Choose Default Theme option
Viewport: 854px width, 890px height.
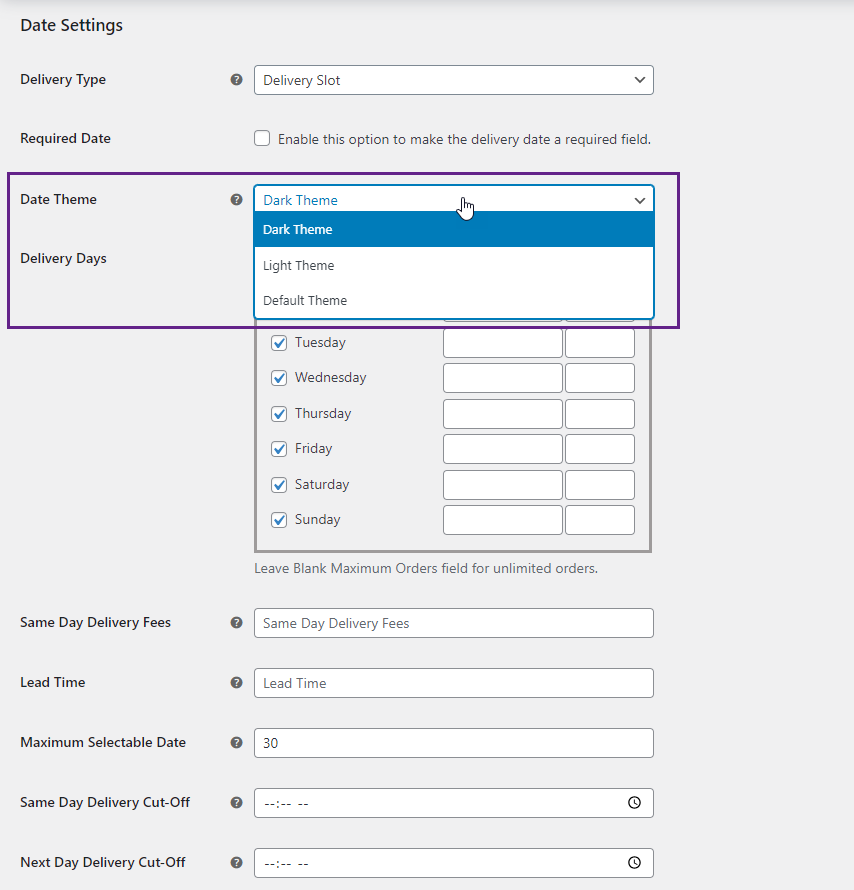tap(453, 300)
